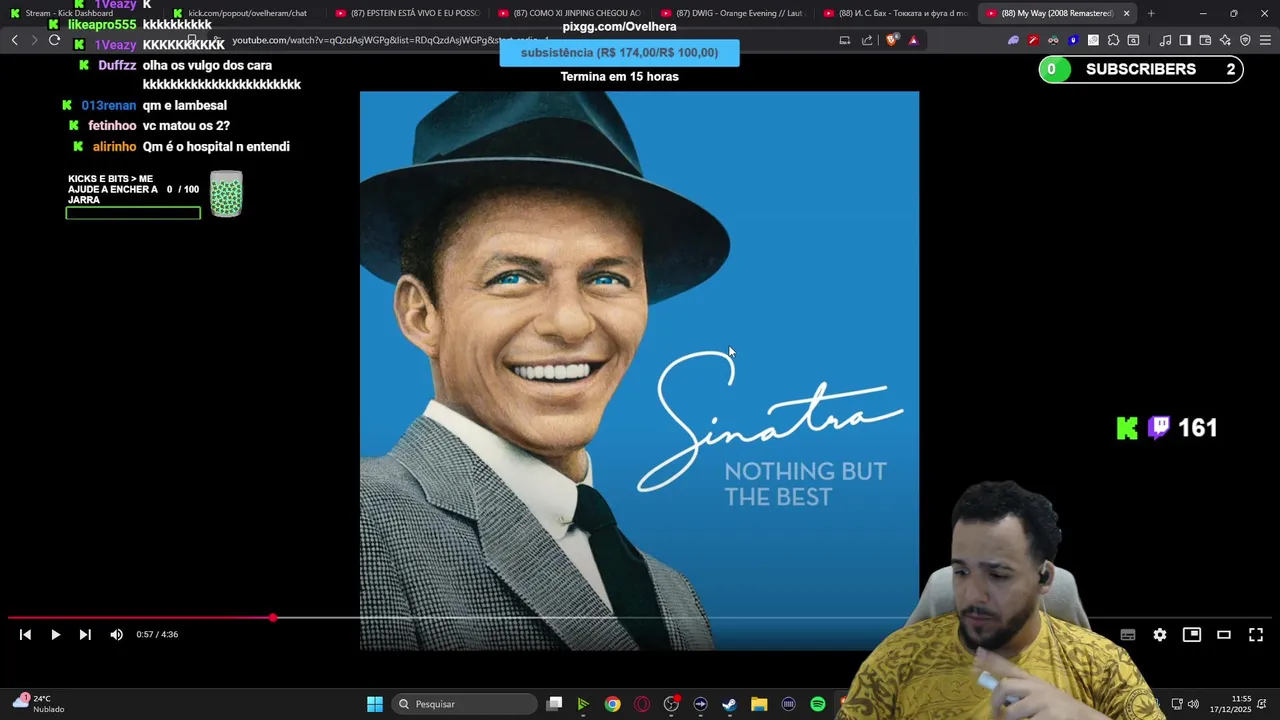
Task: Click the Sinatra album cover video area
Action: [x=639, y=370]
